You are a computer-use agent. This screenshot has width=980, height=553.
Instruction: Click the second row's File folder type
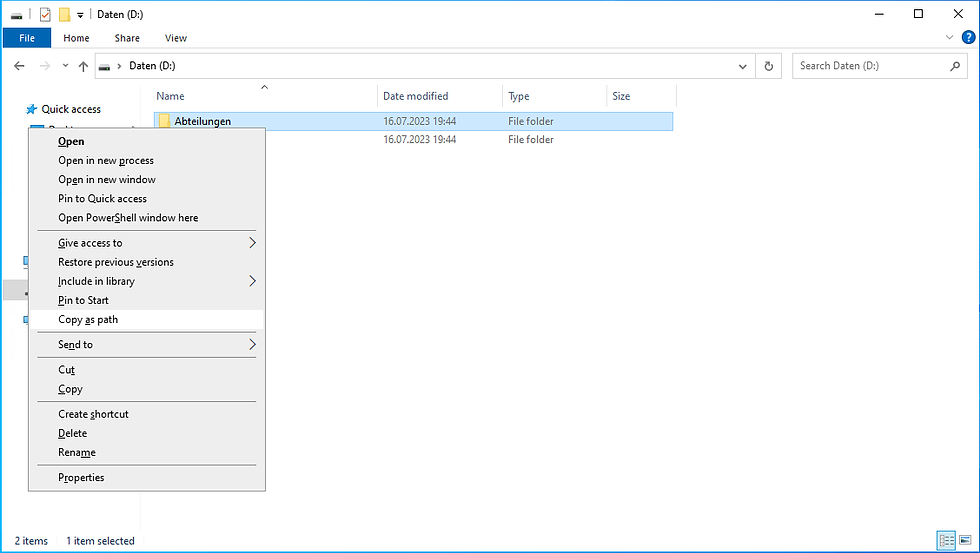click(x=531, y=139)
